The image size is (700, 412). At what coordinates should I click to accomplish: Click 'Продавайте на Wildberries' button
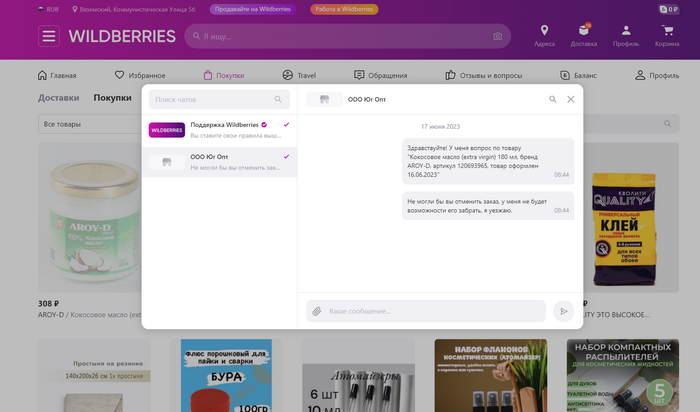(253, 9)
